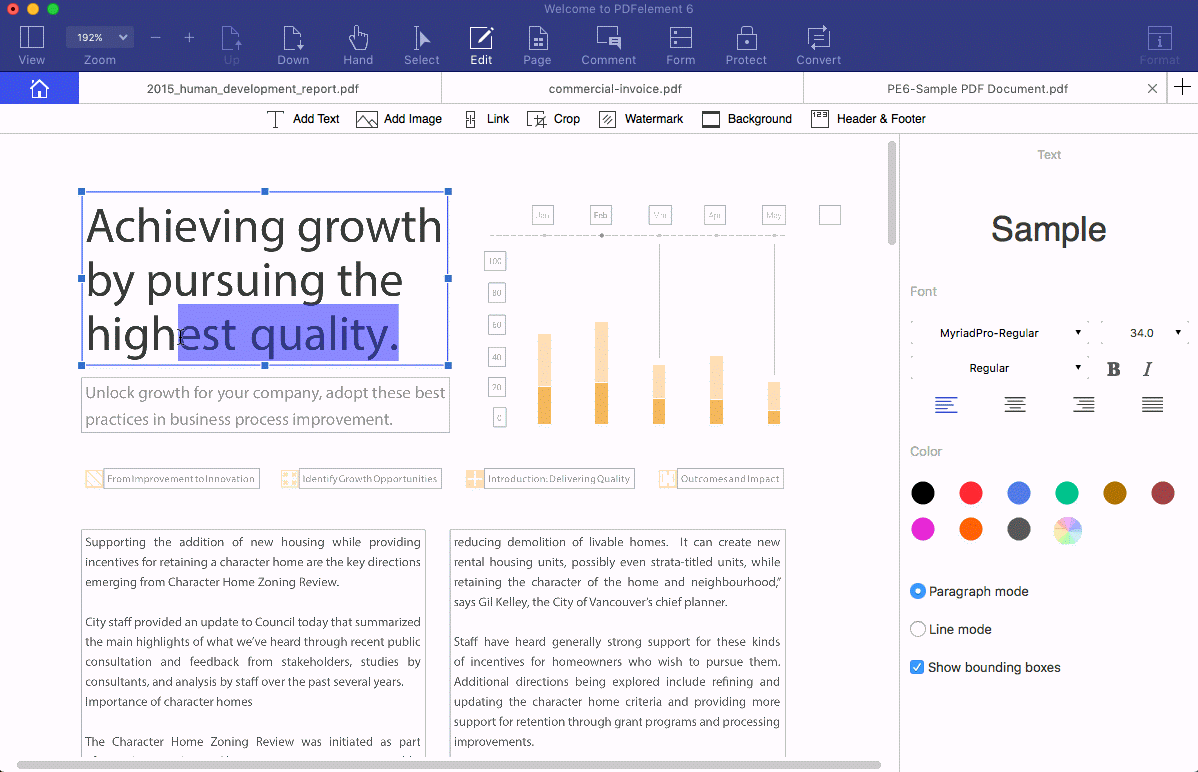Click the Add Image tool
The width and height of the screenshot is (1198, 772).
(x=399, y=119)
